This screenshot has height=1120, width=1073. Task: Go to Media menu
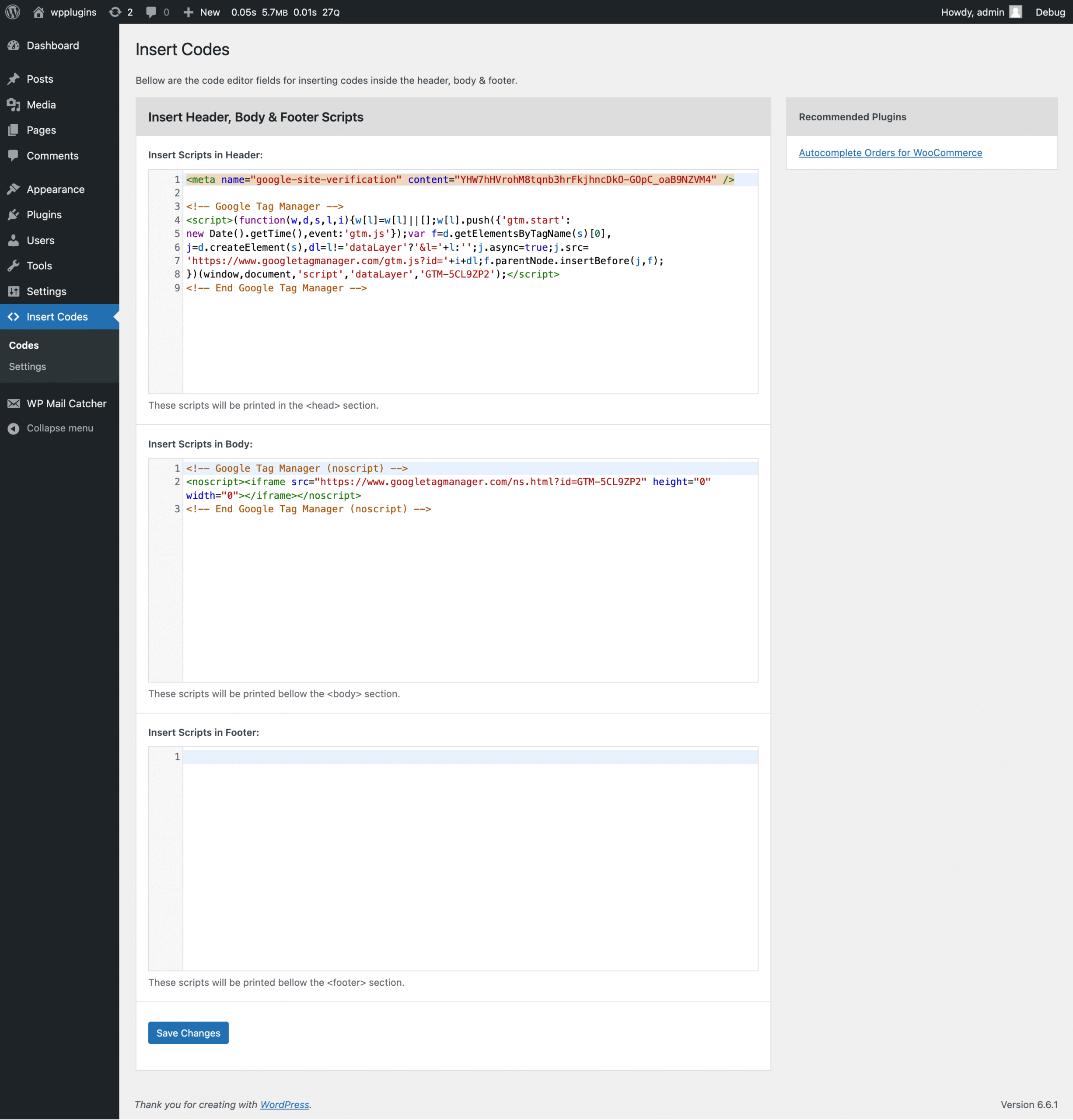point(59,105)
